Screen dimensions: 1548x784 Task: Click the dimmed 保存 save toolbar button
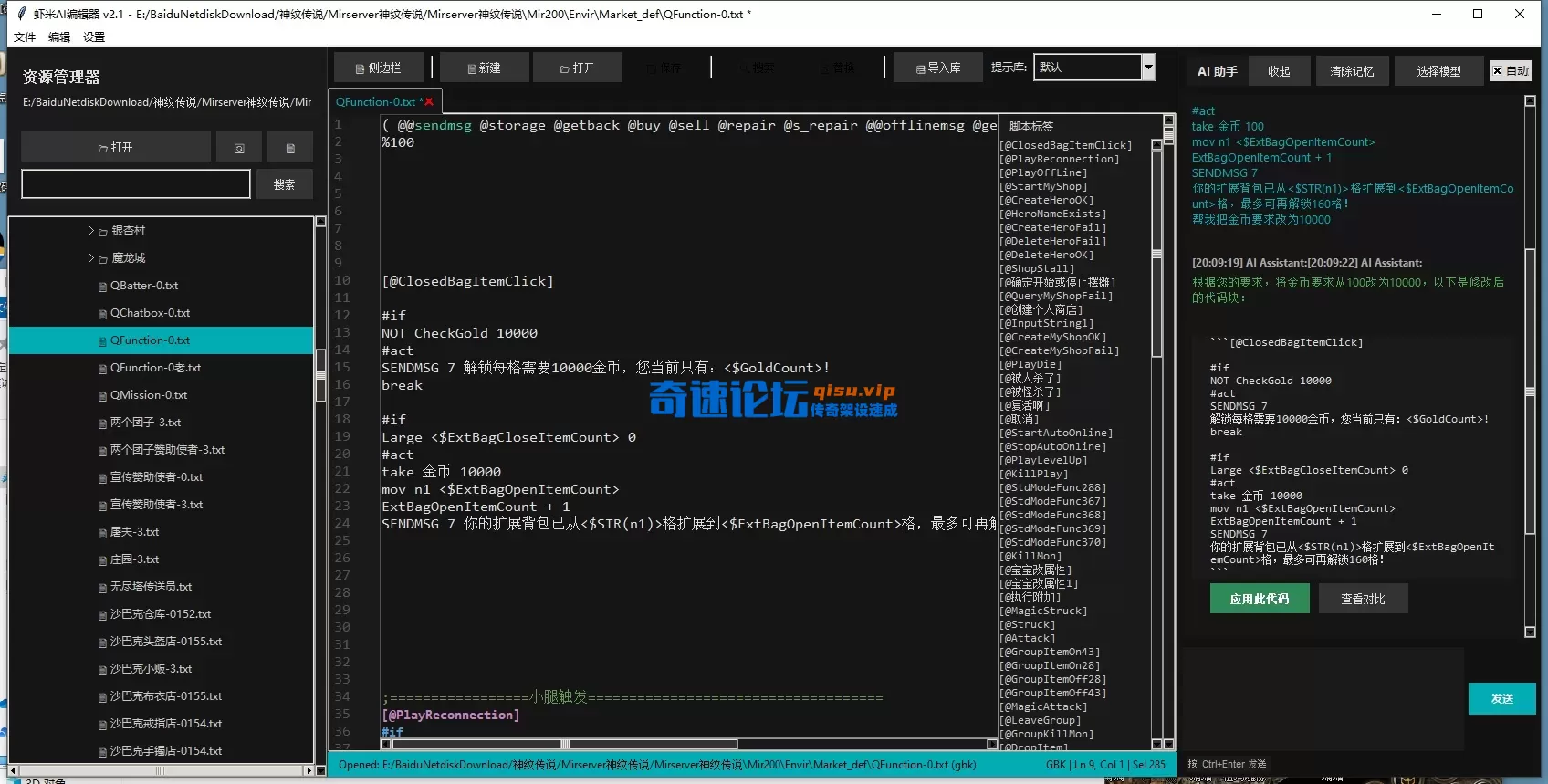point(664,68)
